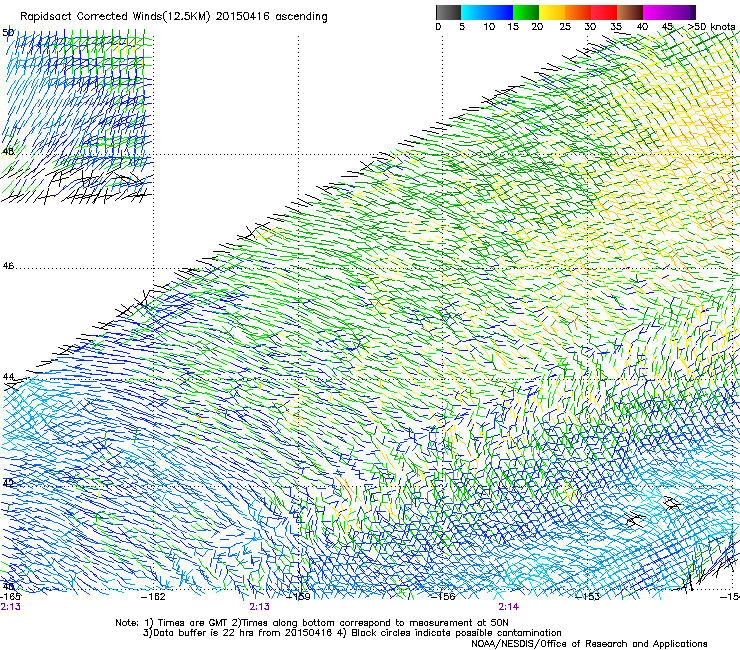Click latitude label '44'
Image resolution: width=740 pixels, height=650 pixels.
(x=8, y=377)
